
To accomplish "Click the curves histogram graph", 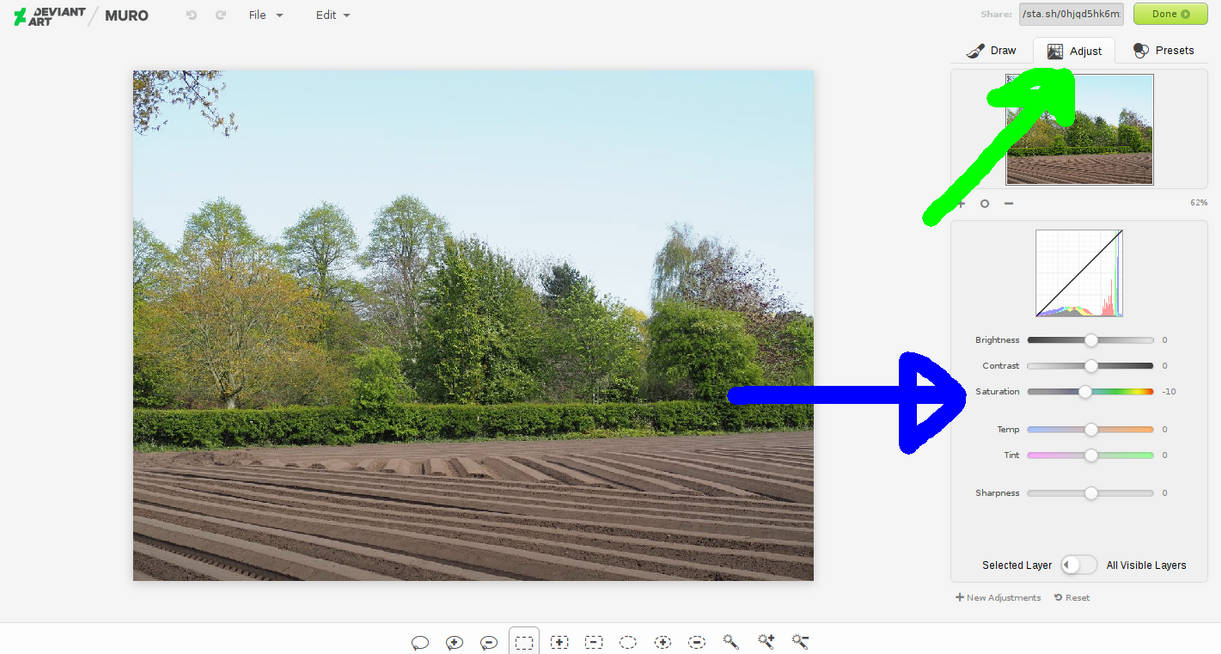I will pos(1079,273).
